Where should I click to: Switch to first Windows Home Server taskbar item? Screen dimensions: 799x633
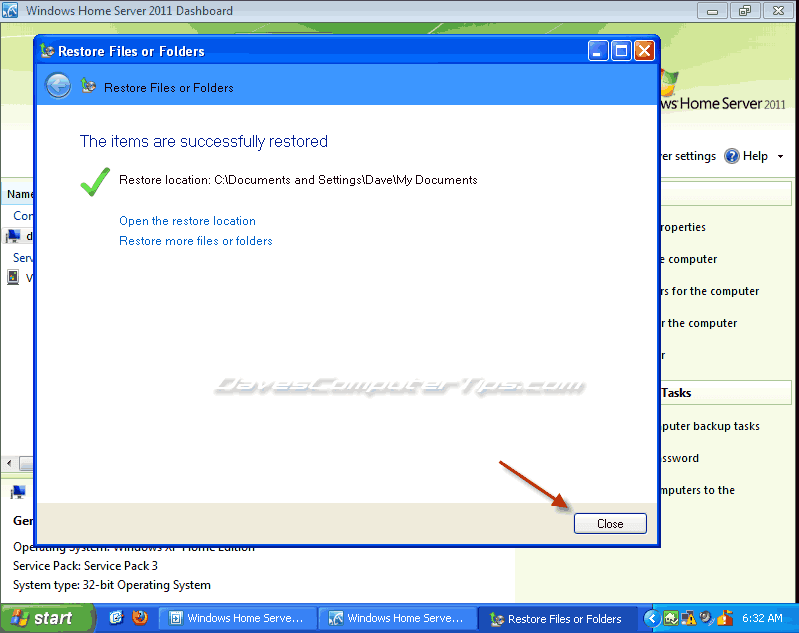[237, 618]
